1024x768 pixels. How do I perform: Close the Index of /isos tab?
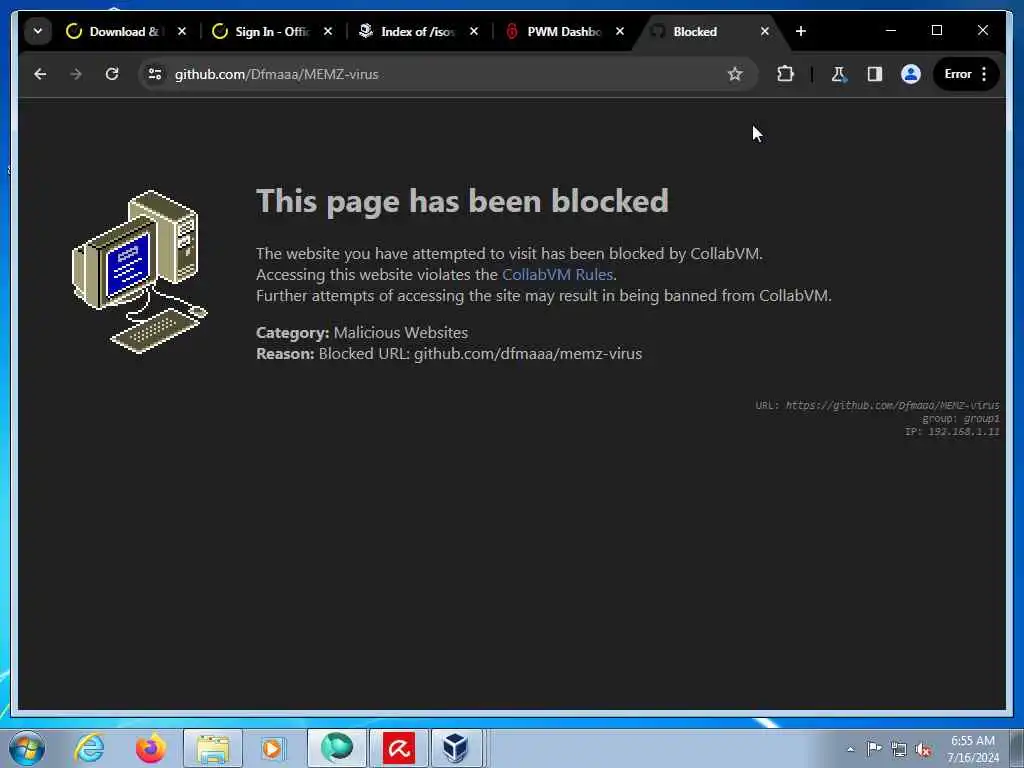474,31
